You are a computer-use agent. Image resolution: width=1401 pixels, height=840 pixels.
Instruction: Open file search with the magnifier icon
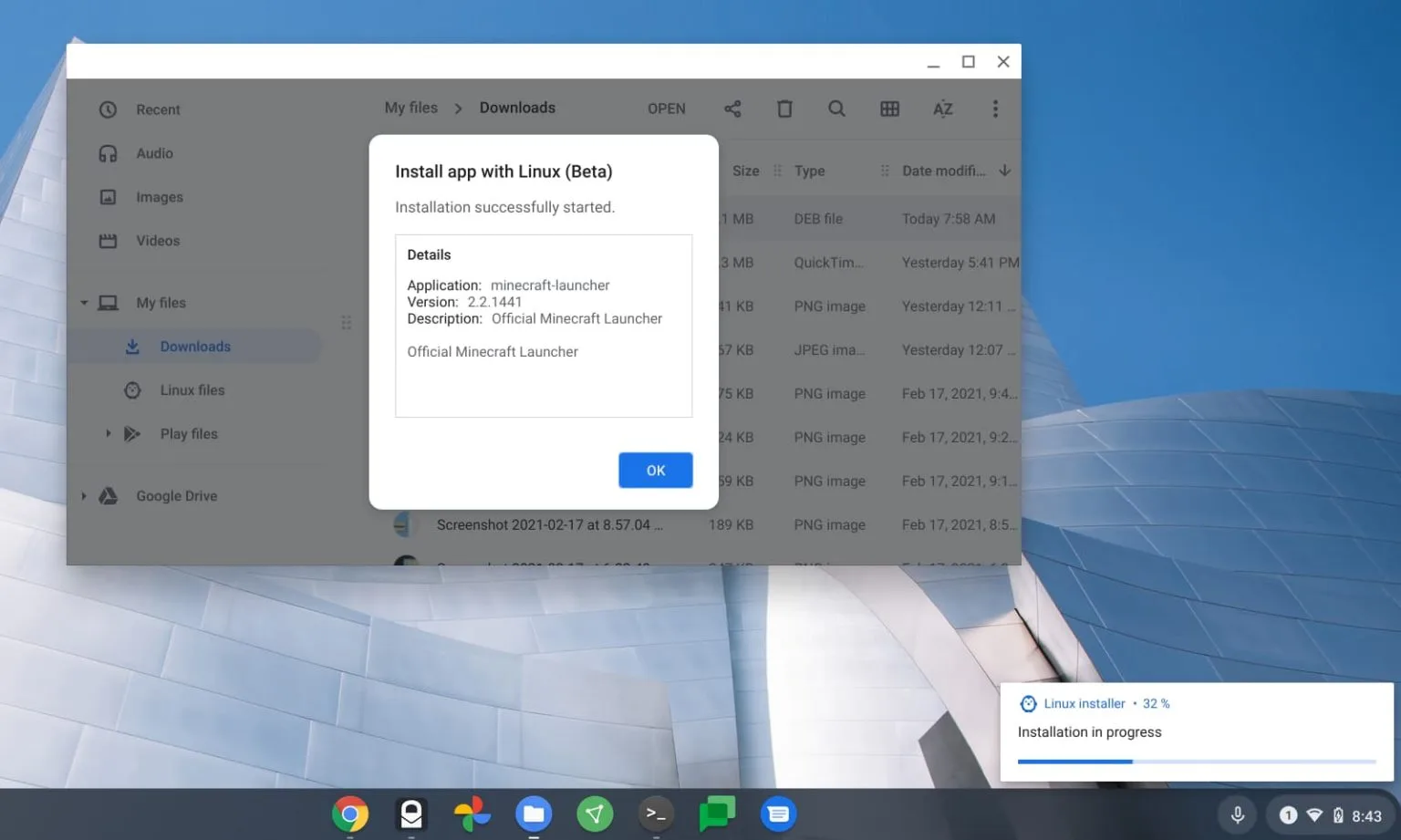(x=836, y=109)
